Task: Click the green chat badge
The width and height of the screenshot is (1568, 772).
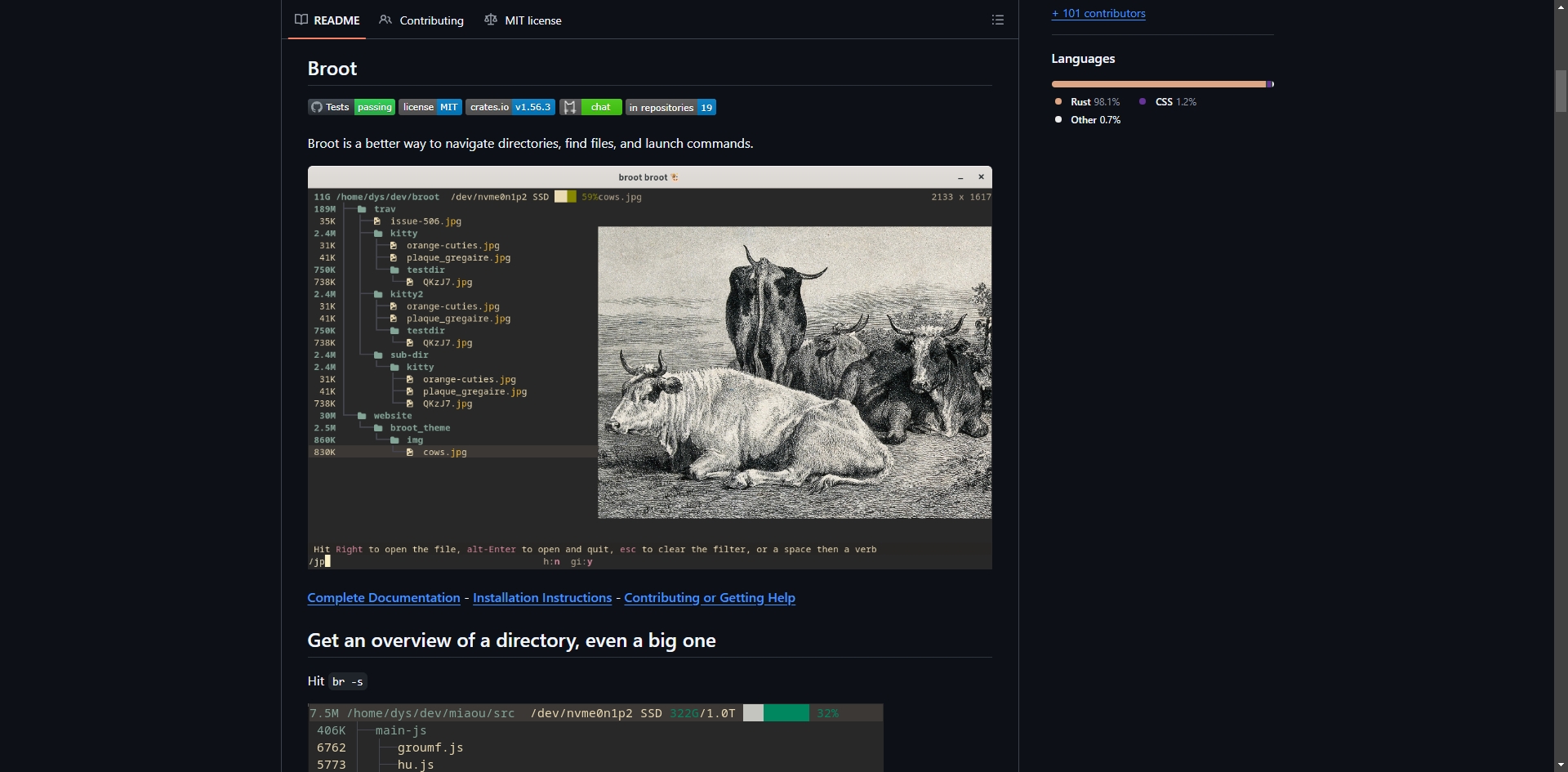Action: pos(590,107)
